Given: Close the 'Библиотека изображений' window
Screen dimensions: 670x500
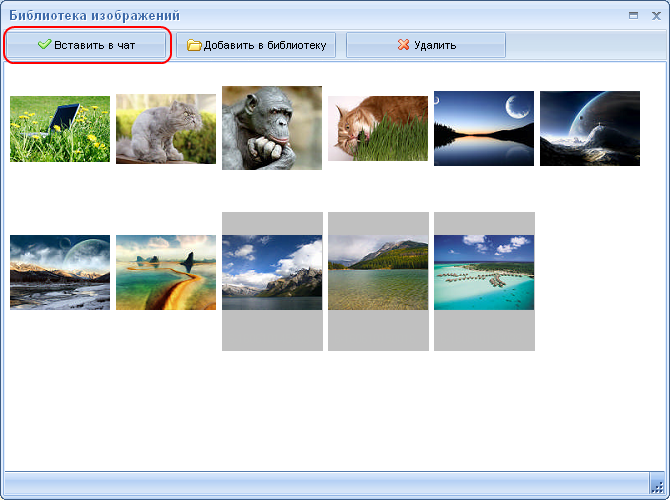Looking at the screenshot, I should click(x=656, y=16).
